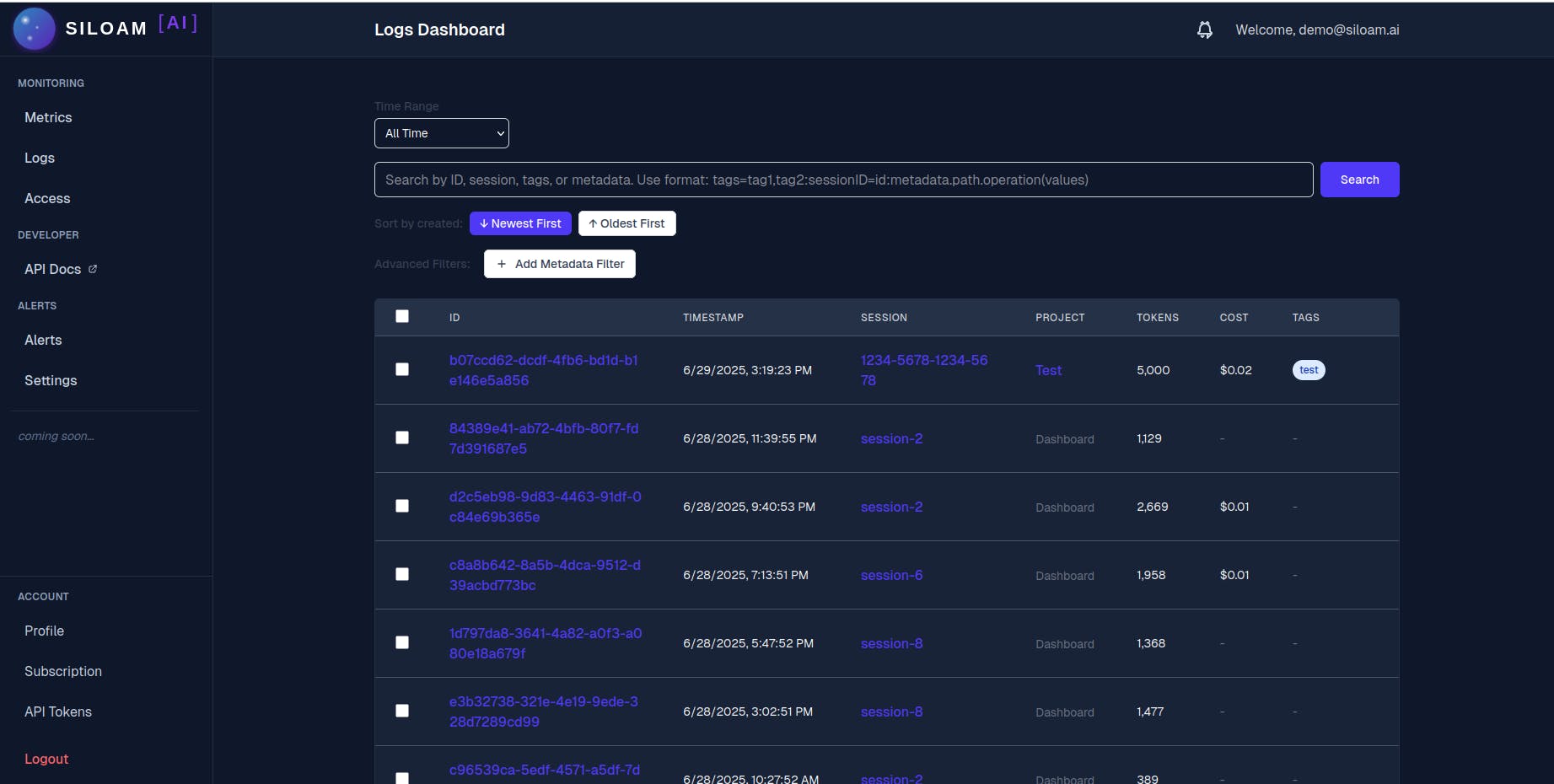The width and height of the screenshot is (1554, 784).
Task: Click the plus icon in Add Metadata Filter
Action: point(502,264)
